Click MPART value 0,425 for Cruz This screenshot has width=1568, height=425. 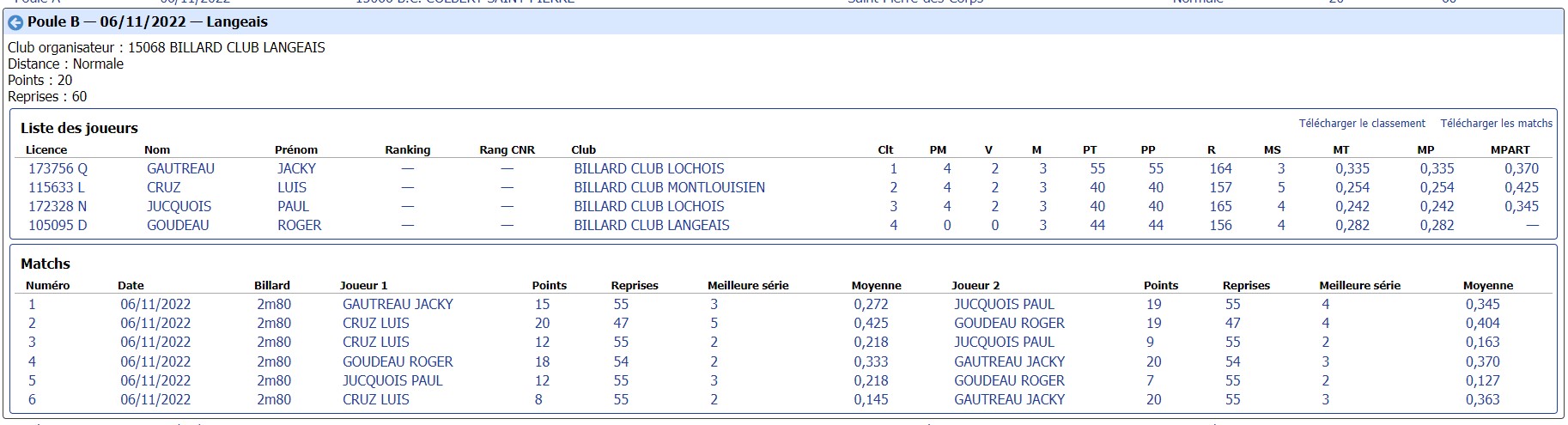click(1521, 188)
